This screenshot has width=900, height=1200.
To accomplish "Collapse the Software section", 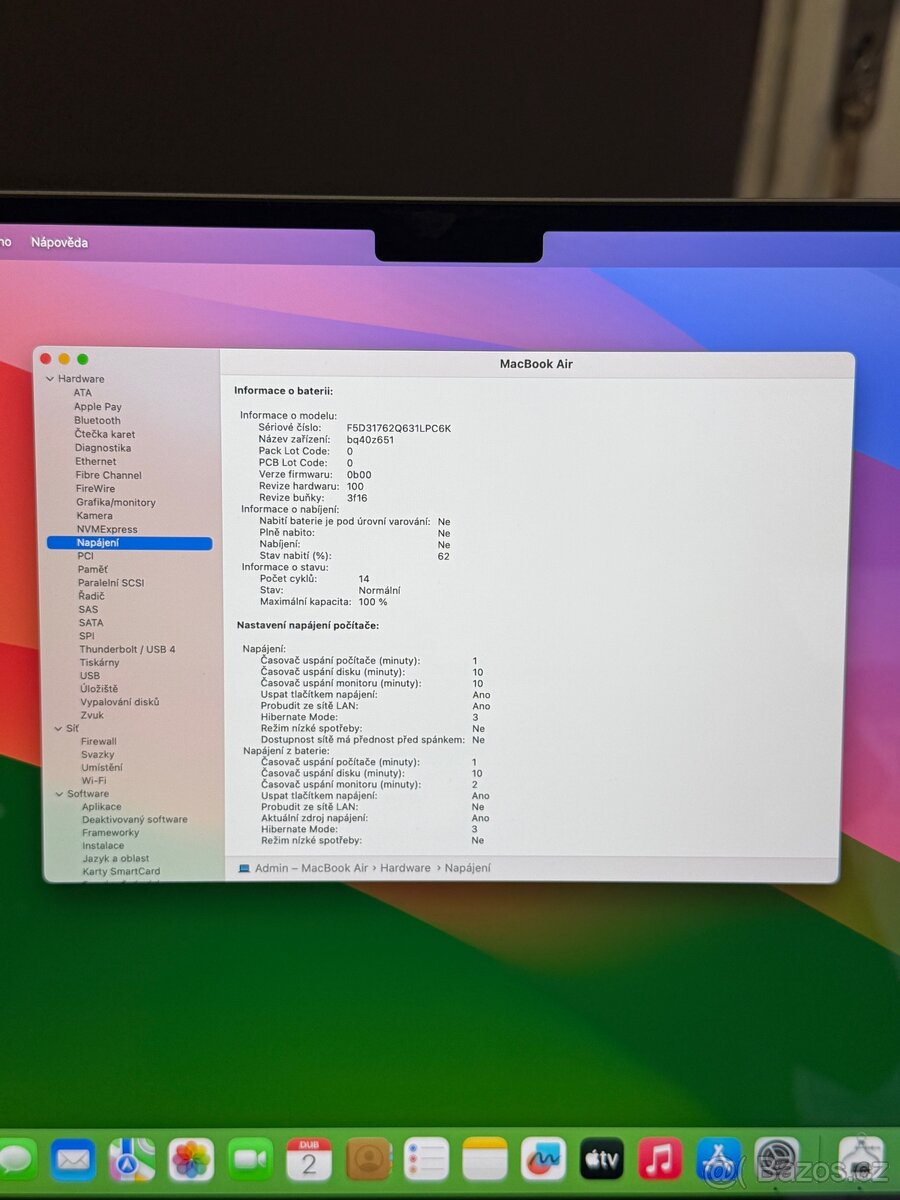I will point(60,793).
